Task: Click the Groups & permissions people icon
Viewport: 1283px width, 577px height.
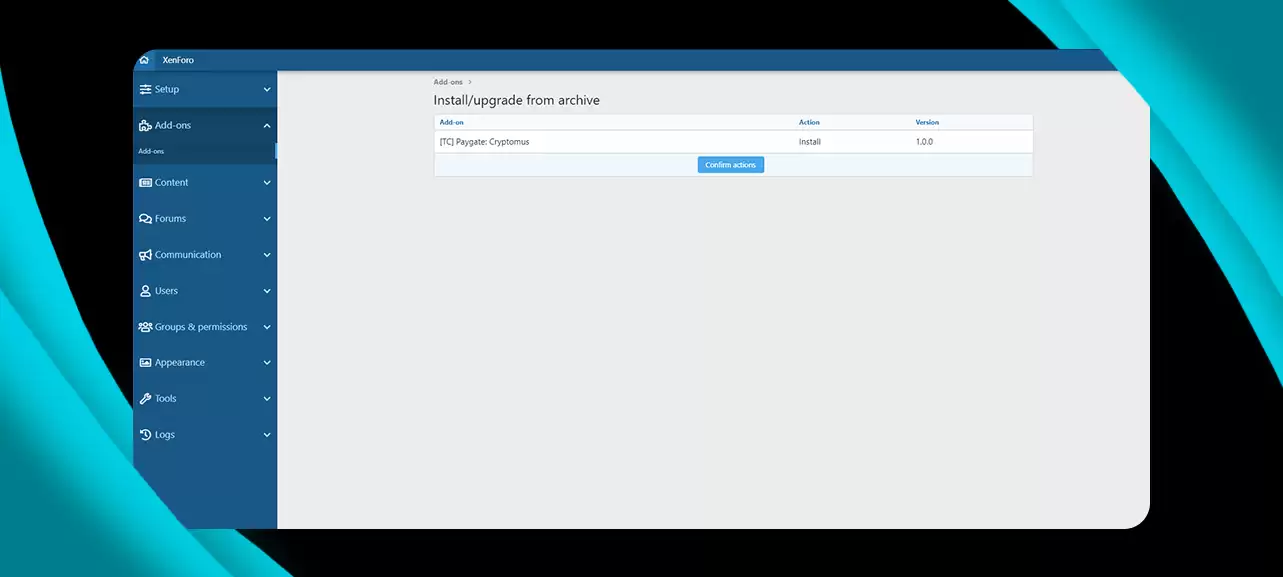Action: (x=145, y=327)
